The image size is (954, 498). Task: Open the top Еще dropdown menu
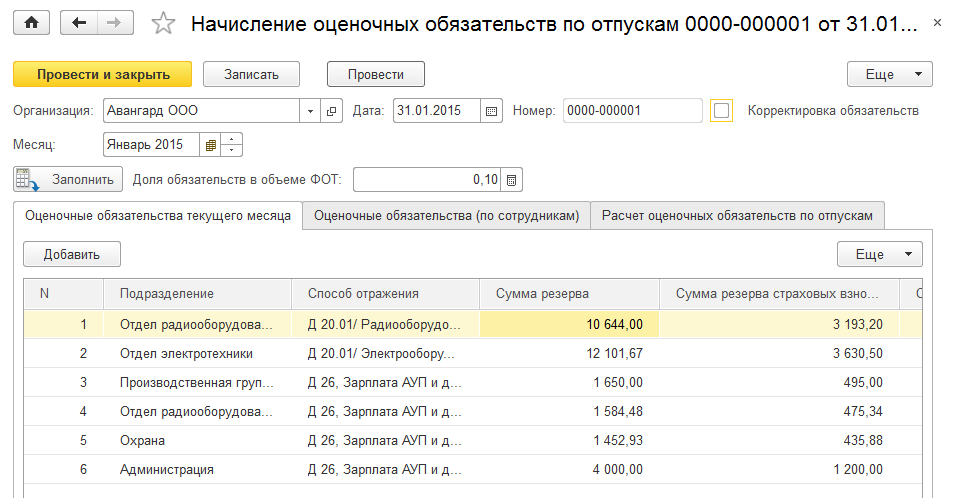(x=889, y=75)
